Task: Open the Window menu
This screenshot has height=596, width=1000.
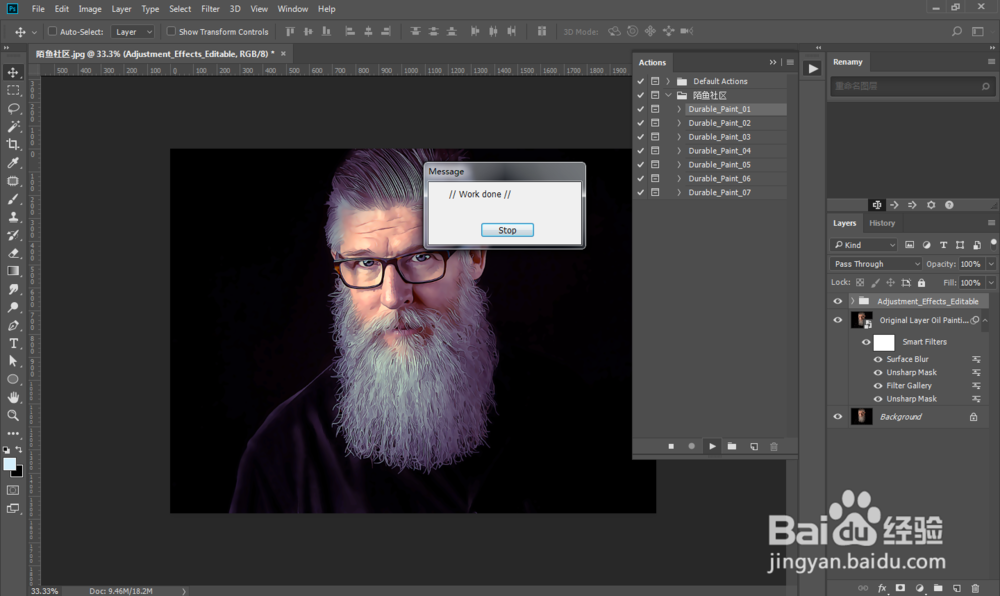Action: click(293, 9)
